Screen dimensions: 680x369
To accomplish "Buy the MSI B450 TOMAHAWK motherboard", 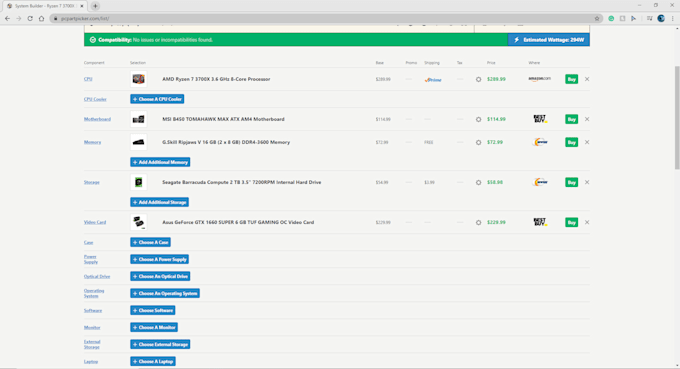I will click(572, 119).
